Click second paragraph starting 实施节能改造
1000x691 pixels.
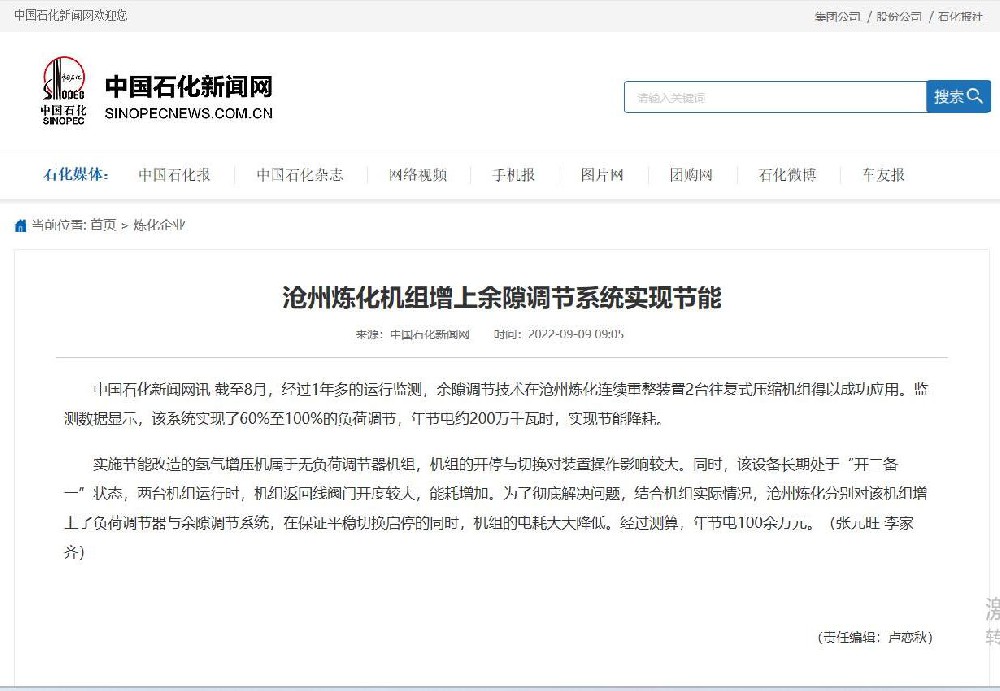(x=495, y=508)
